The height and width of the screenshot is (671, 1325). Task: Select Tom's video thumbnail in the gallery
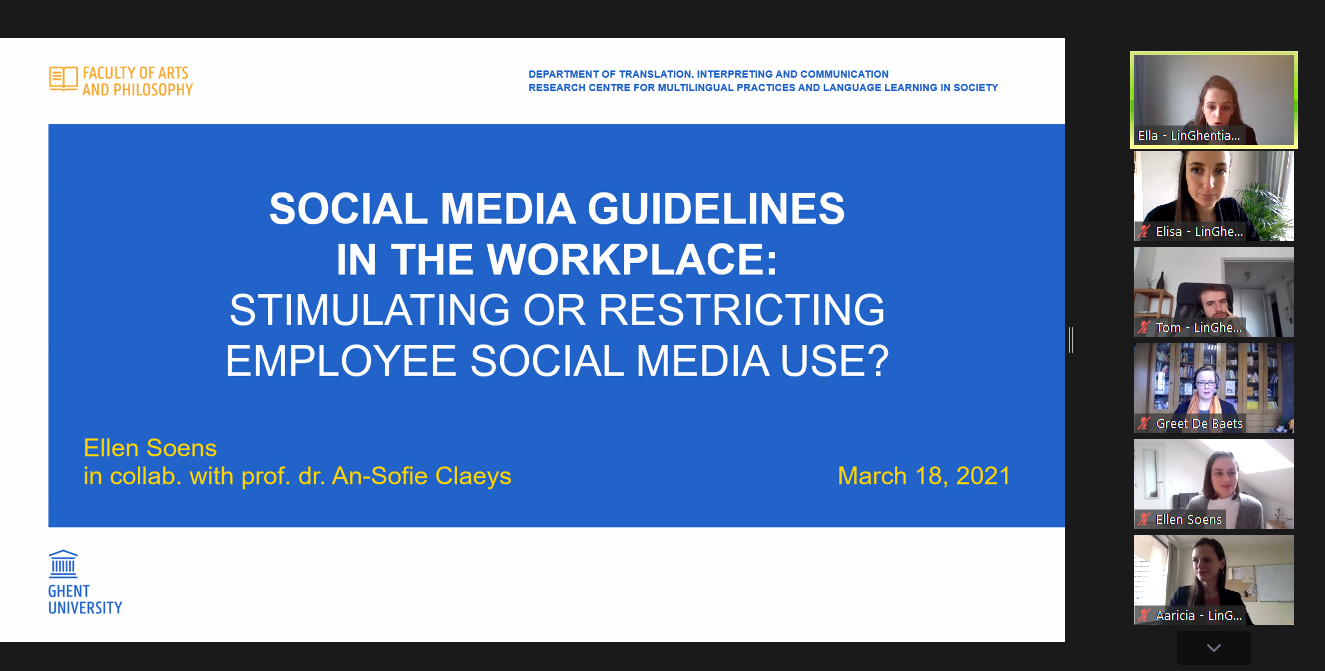[1213, 292]
